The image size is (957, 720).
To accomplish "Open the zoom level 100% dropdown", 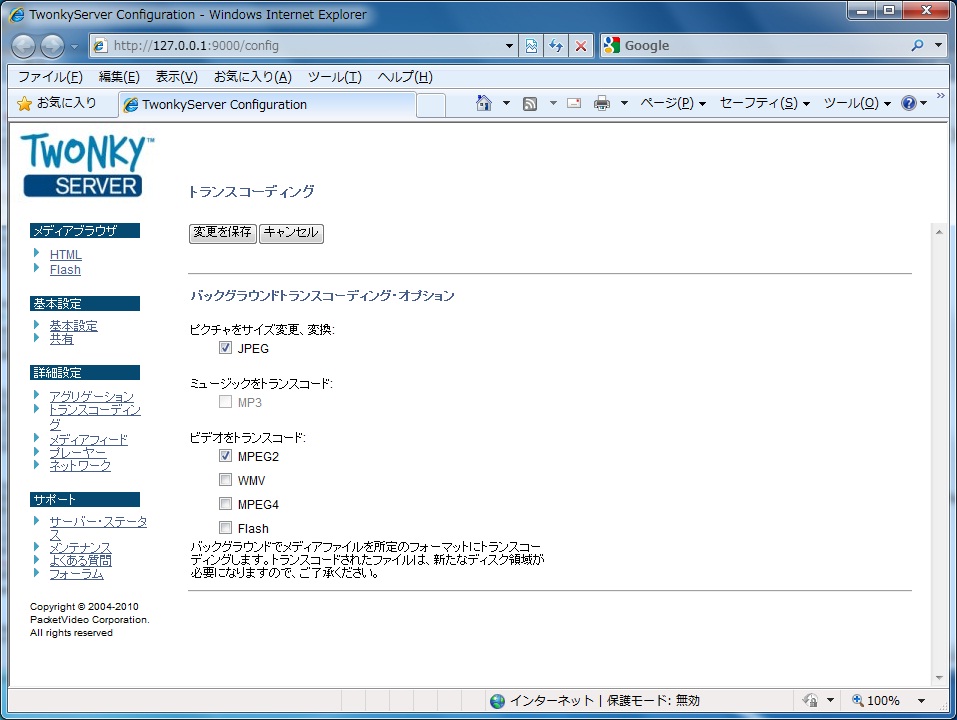I will point(921,700).
